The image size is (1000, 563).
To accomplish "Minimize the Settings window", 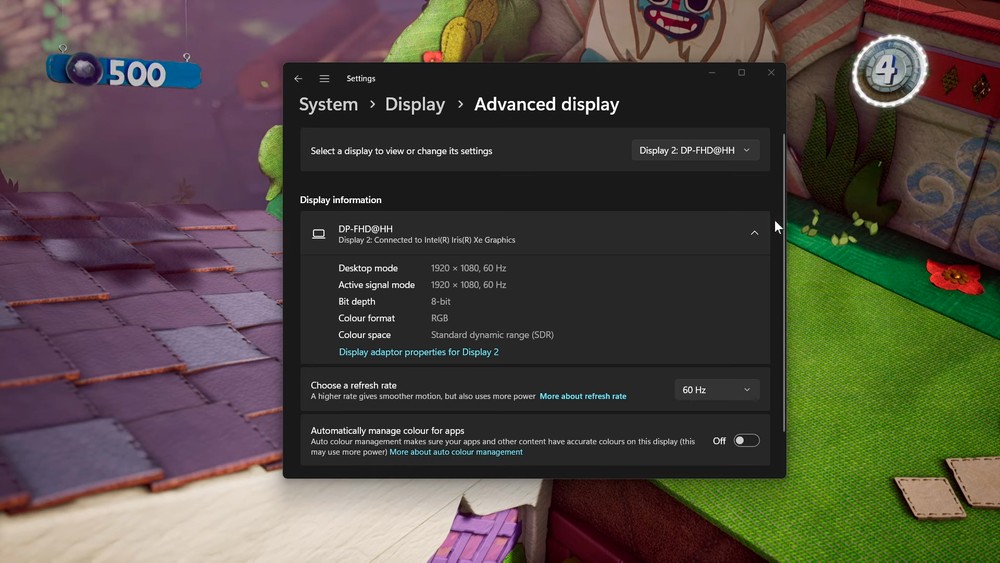I will point(711,73).
